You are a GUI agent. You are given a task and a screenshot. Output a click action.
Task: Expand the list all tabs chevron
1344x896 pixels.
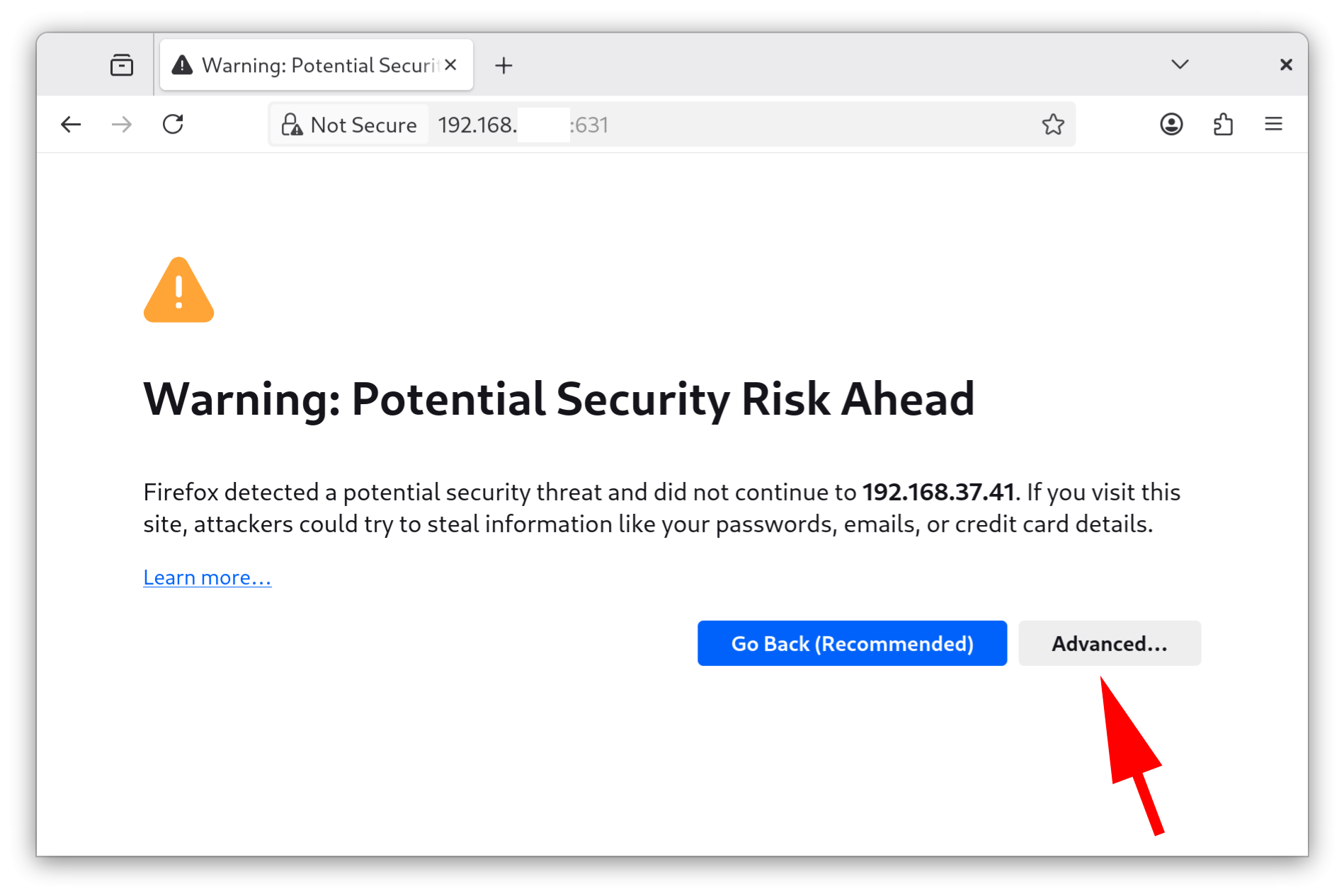pos(1180,65)
